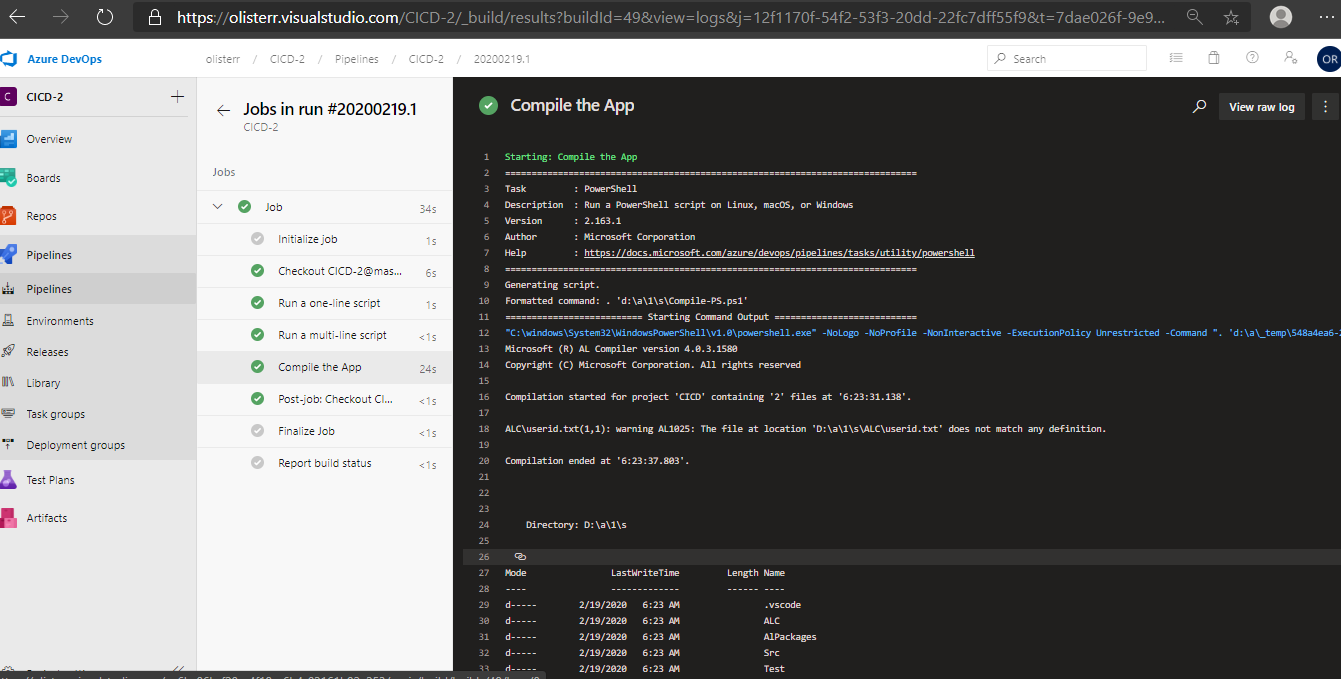Click the Releases rocket icon
Image resolution: width=1341 pixels, height=679 pixels.
point(9,352)
